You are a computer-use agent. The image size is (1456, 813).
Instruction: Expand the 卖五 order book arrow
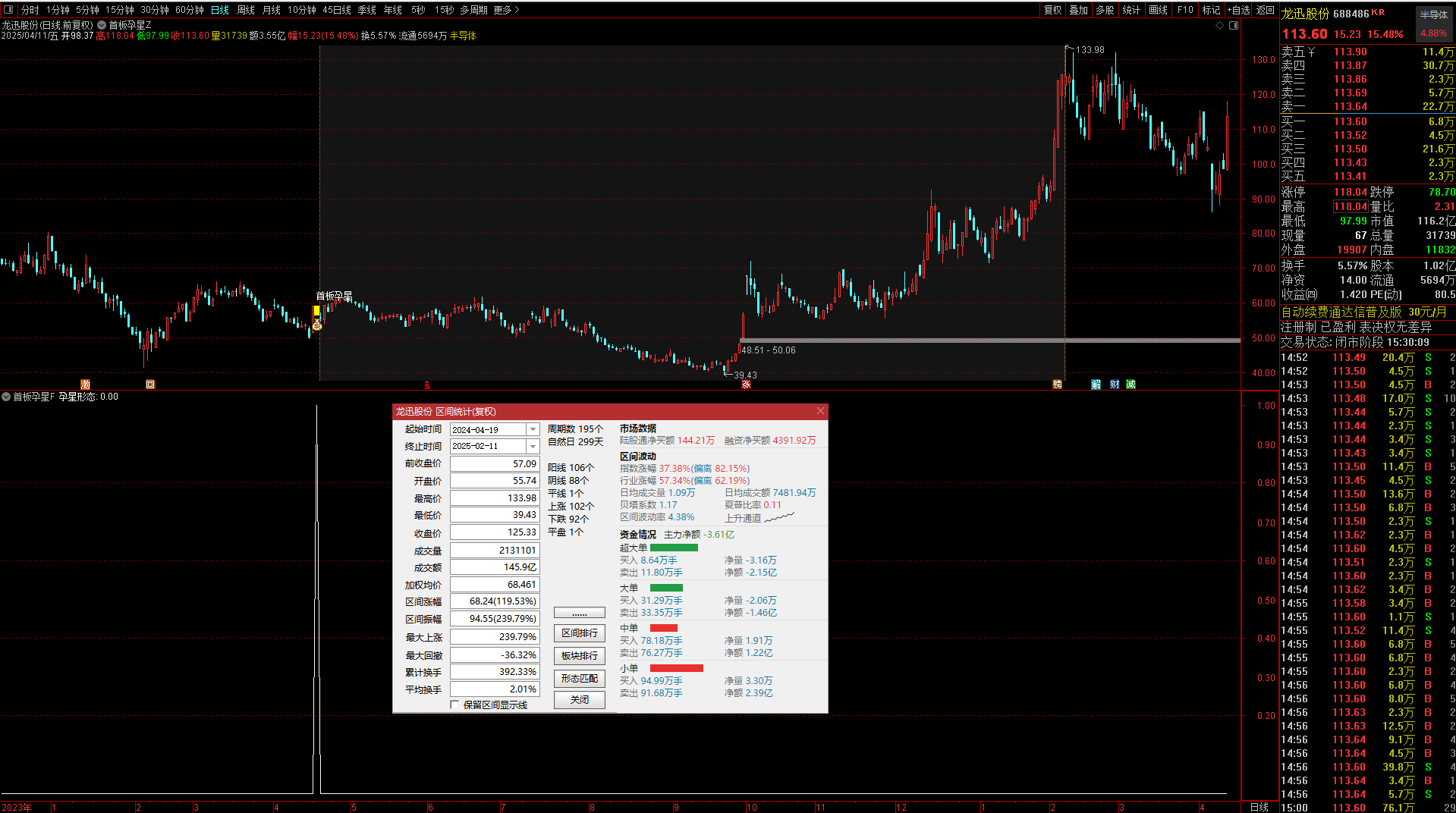click(x=1311, y=52)
